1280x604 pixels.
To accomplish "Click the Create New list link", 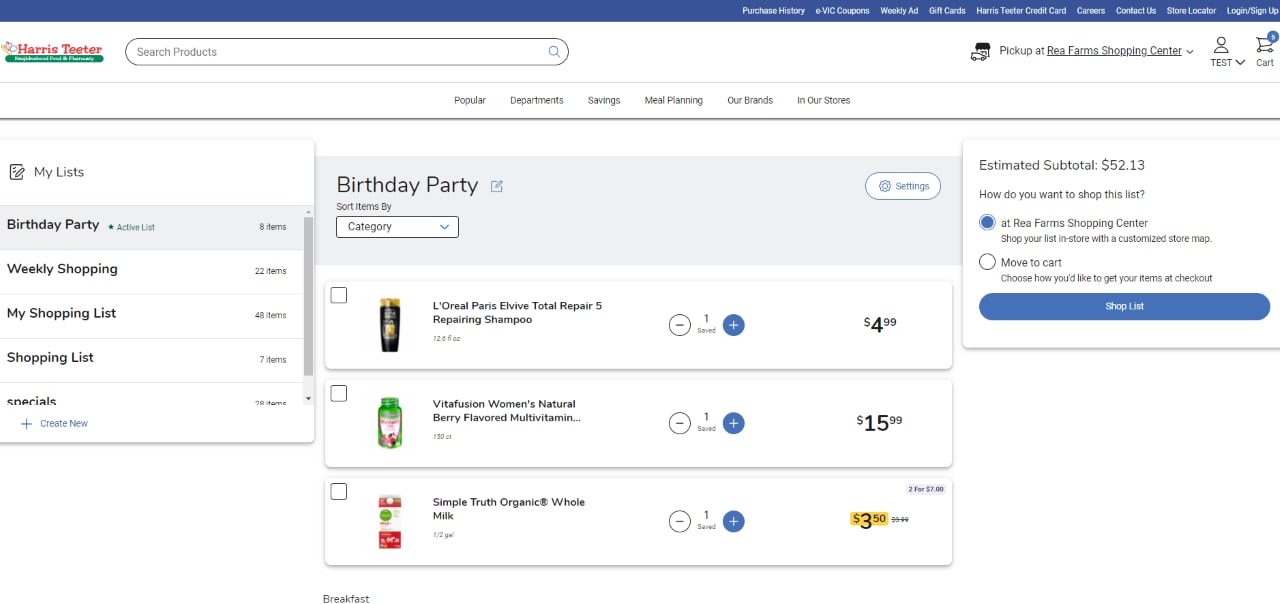I will (64, 424).
